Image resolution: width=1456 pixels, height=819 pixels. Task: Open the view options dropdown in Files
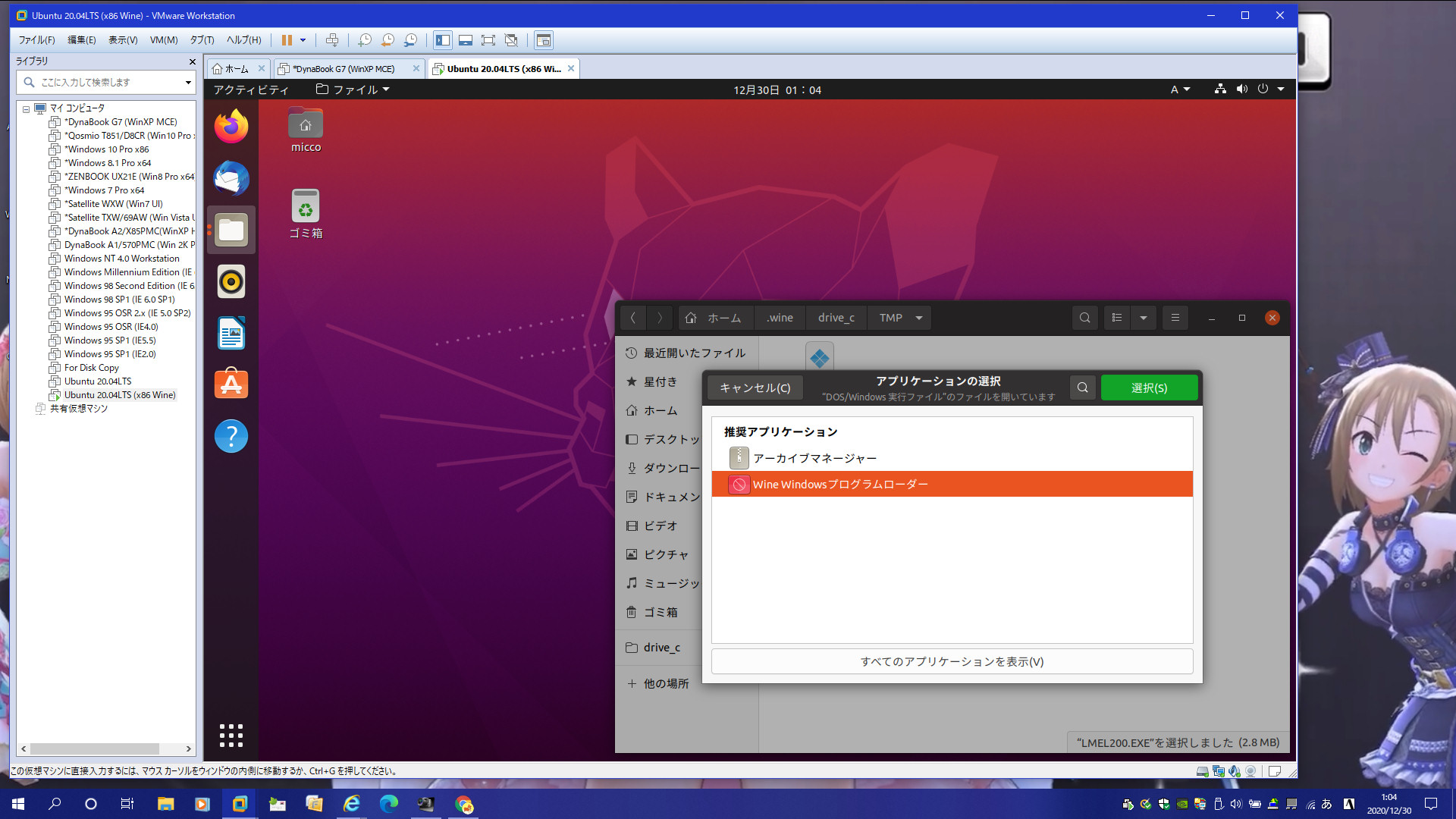click(x=1144, y=318)
